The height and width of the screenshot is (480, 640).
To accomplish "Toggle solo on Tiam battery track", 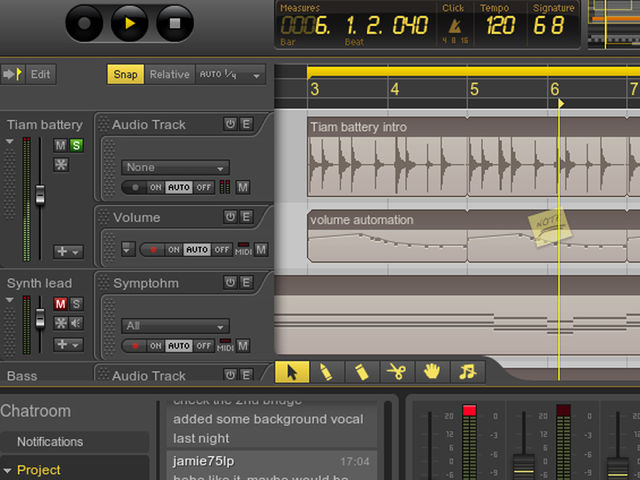I will click(76, 145).
